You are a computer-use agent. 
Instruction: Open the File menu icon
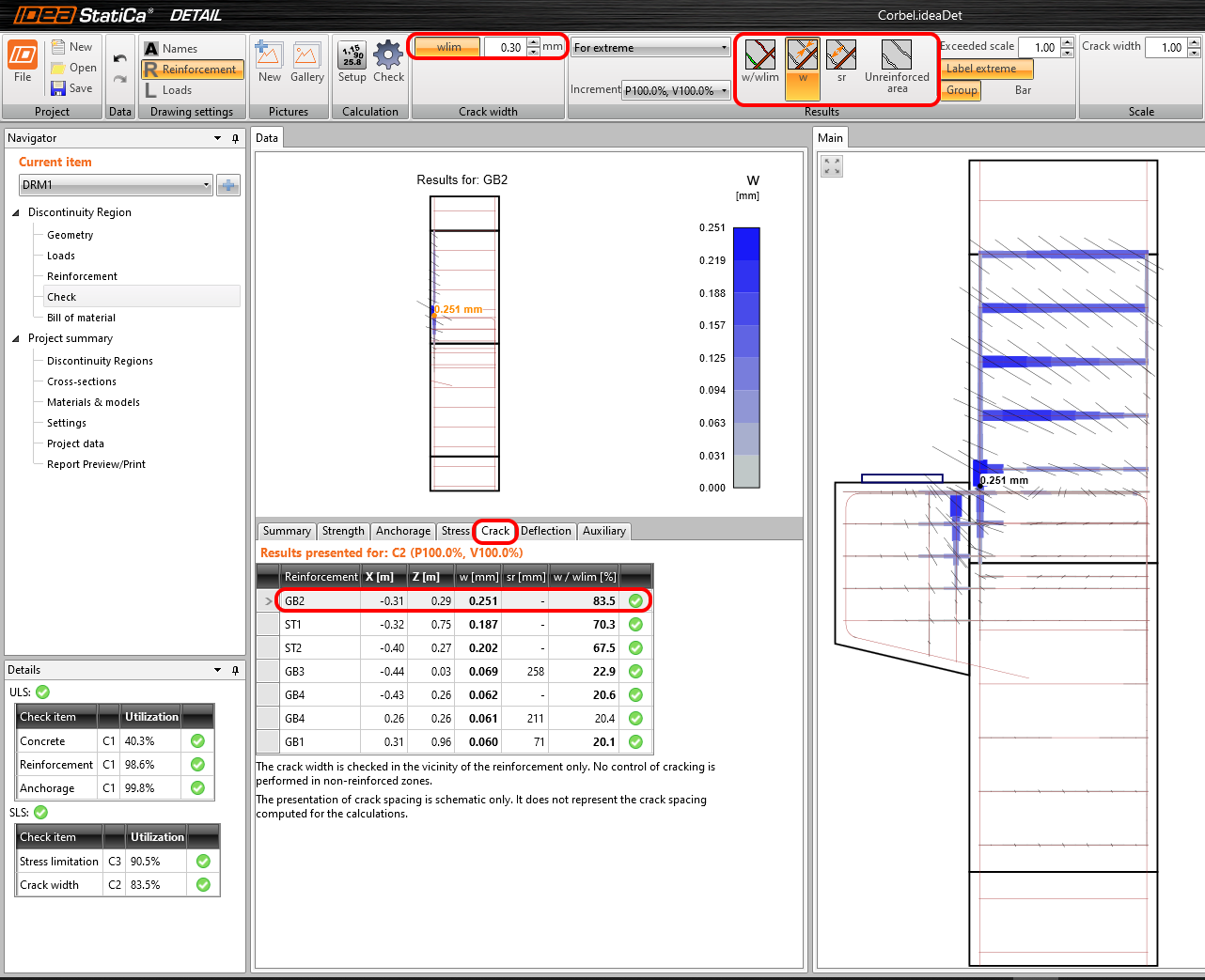[23, 56]
